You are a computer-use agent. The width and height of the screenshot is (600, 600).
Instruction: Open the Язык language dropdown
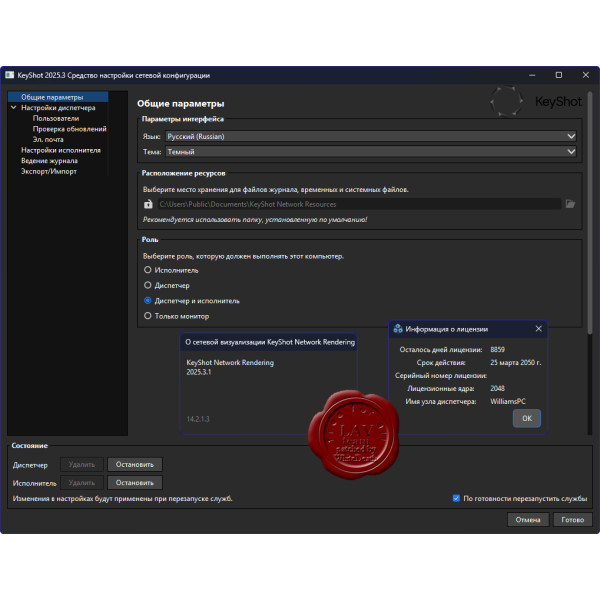[x=370, y=136]
